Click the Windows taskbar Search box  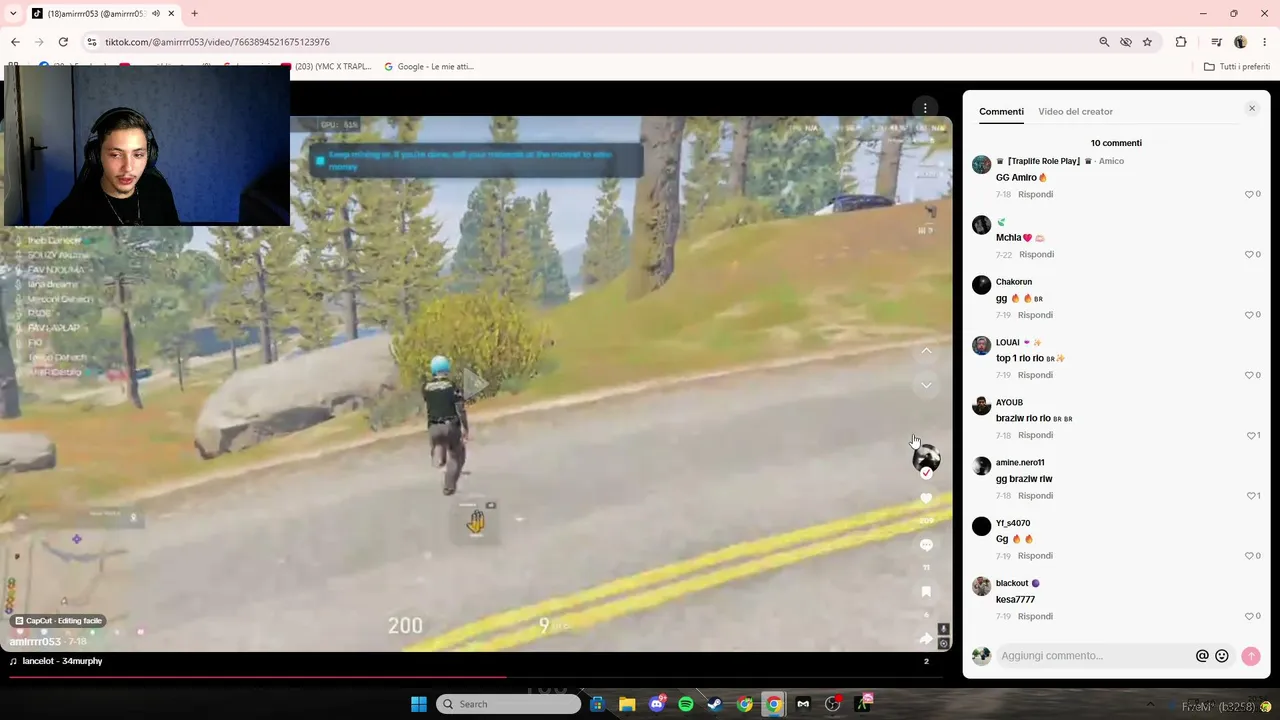coord(510,704)
